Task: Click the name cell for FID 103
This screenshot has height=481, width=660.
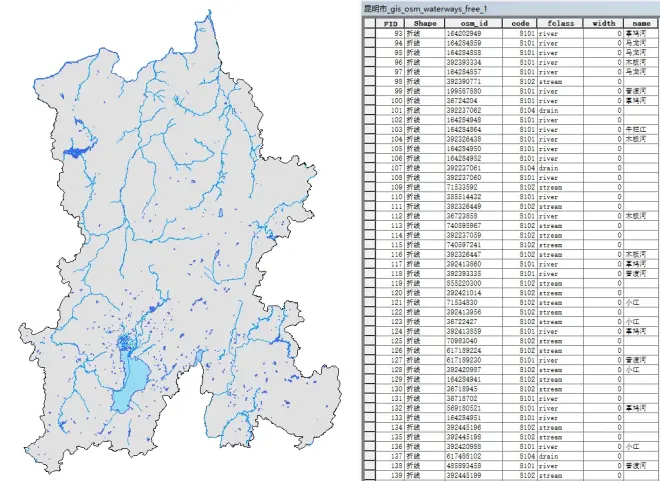Action: 640,130
